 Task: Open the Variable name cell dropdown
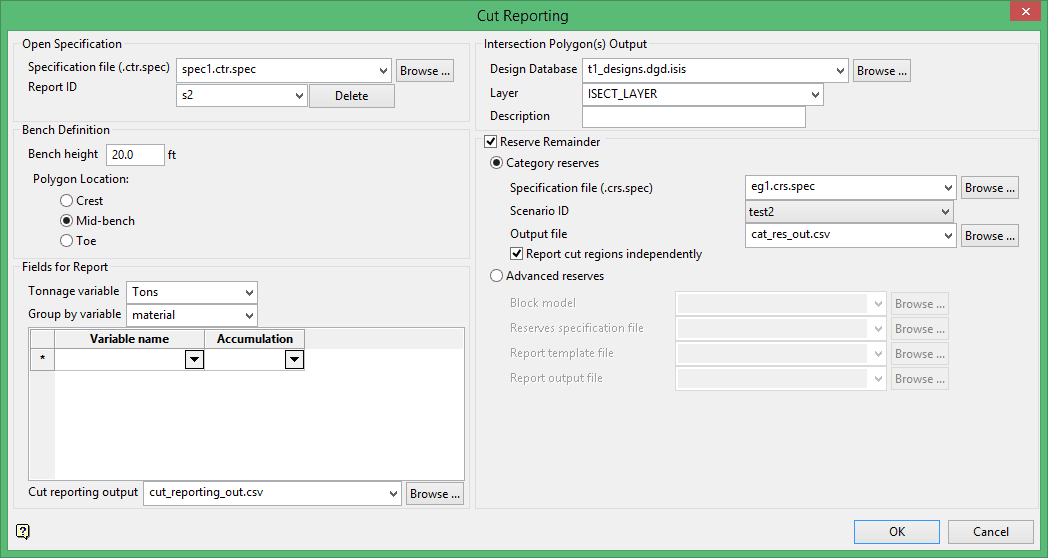tap(194, 360)
